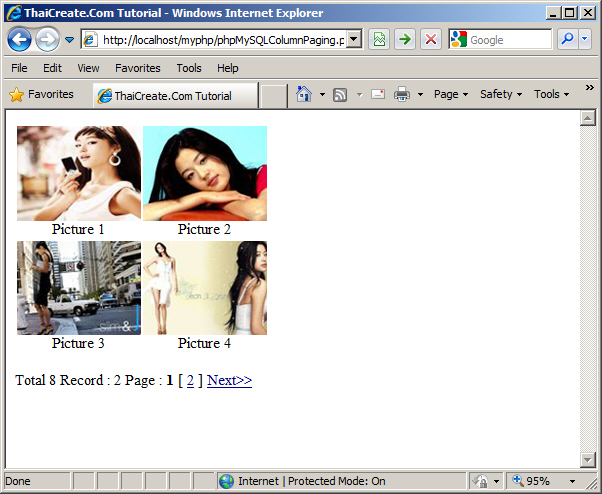
Task: Open the Help menu
Action: point(228,68)
